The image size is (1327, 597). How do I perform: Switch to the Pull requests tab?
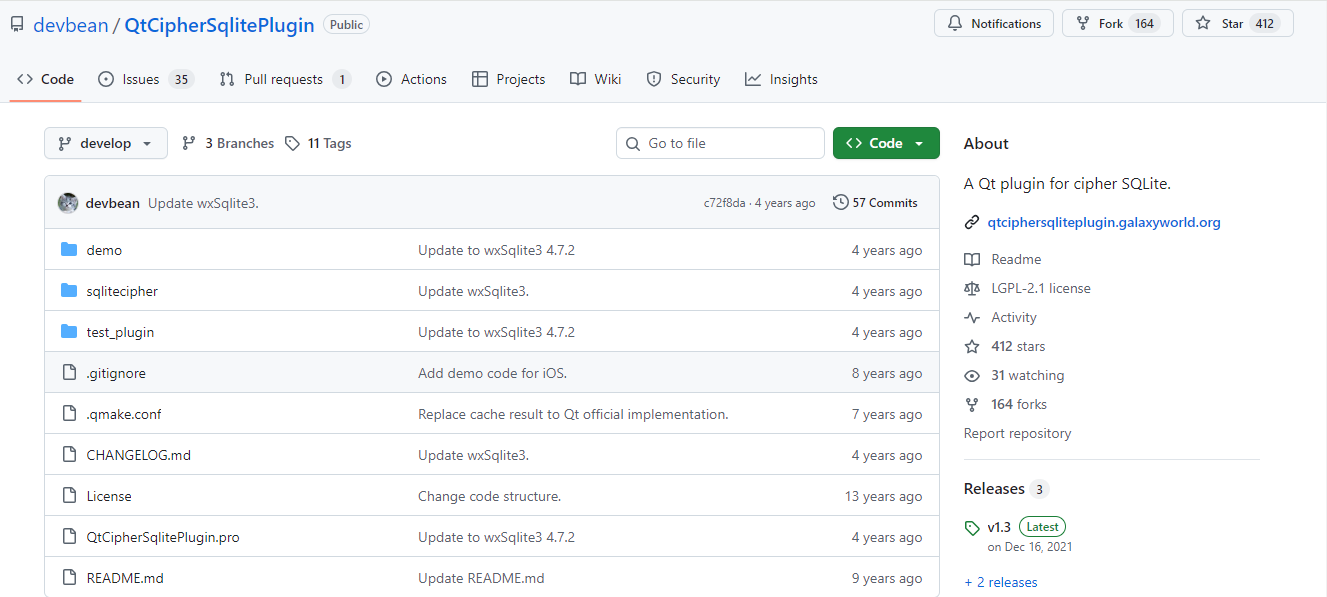click(285, 79)
